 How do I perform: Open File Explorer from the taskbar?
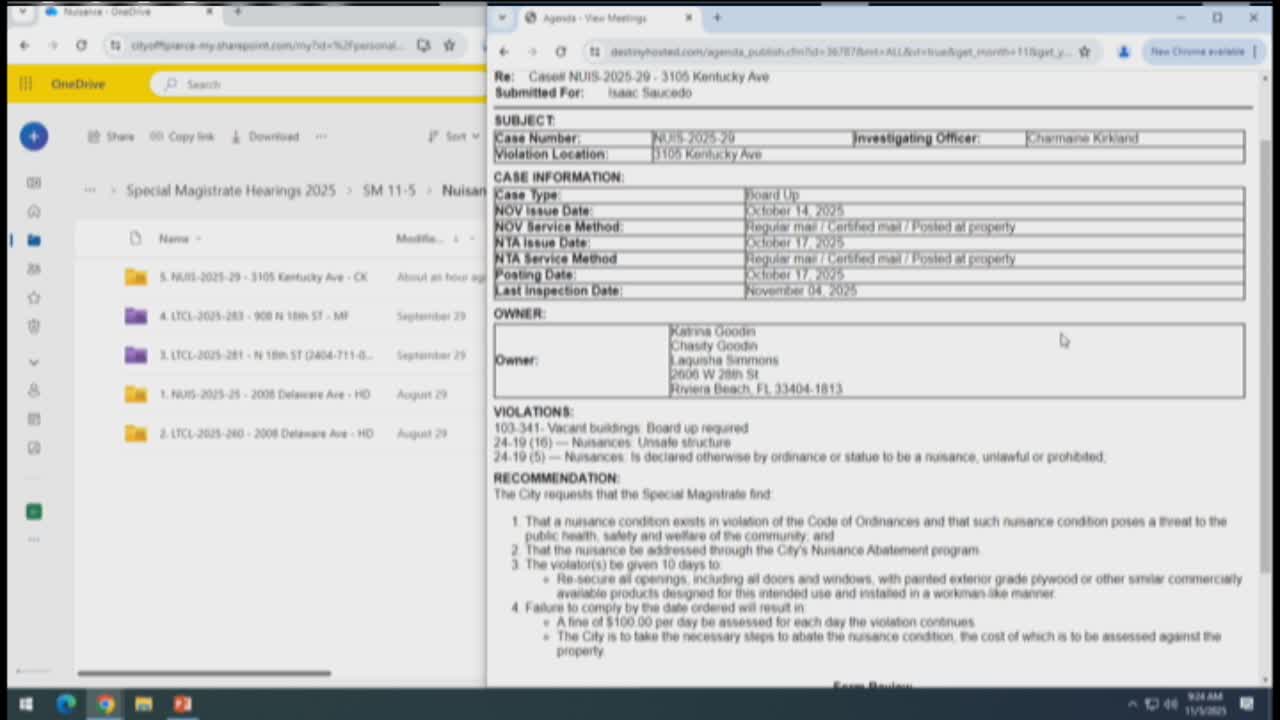[x=144, y=704]
